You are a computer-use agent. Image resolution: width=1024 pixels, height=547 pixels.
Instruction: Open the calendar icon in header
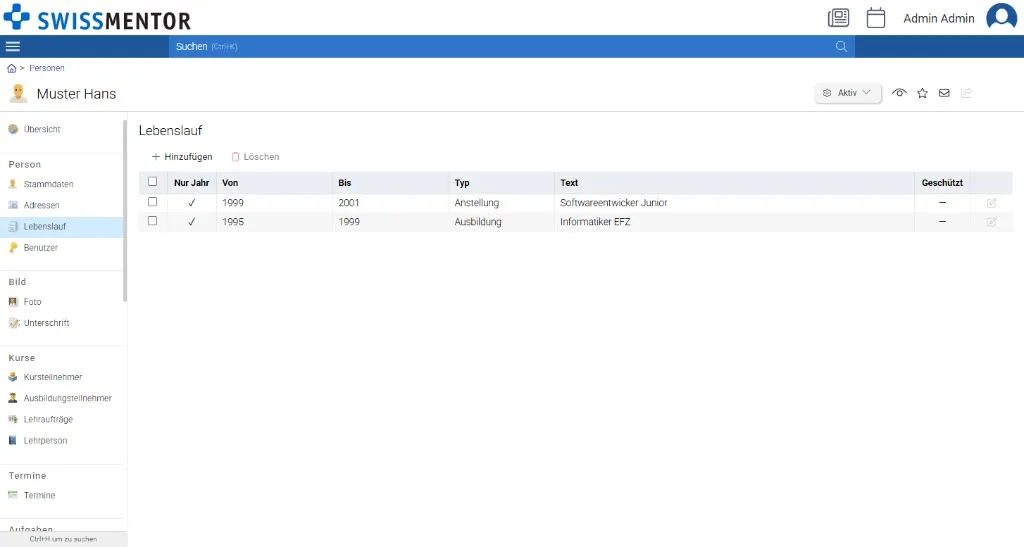(876, 18)
